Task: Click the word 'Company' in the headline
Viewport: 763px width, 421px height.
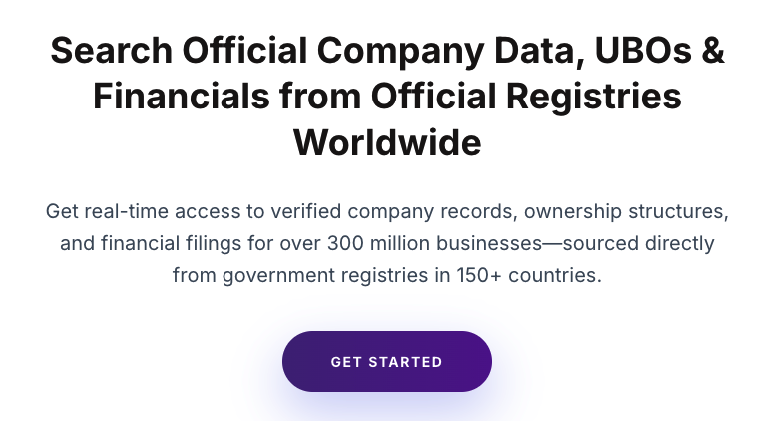Action: pos(400,52)
